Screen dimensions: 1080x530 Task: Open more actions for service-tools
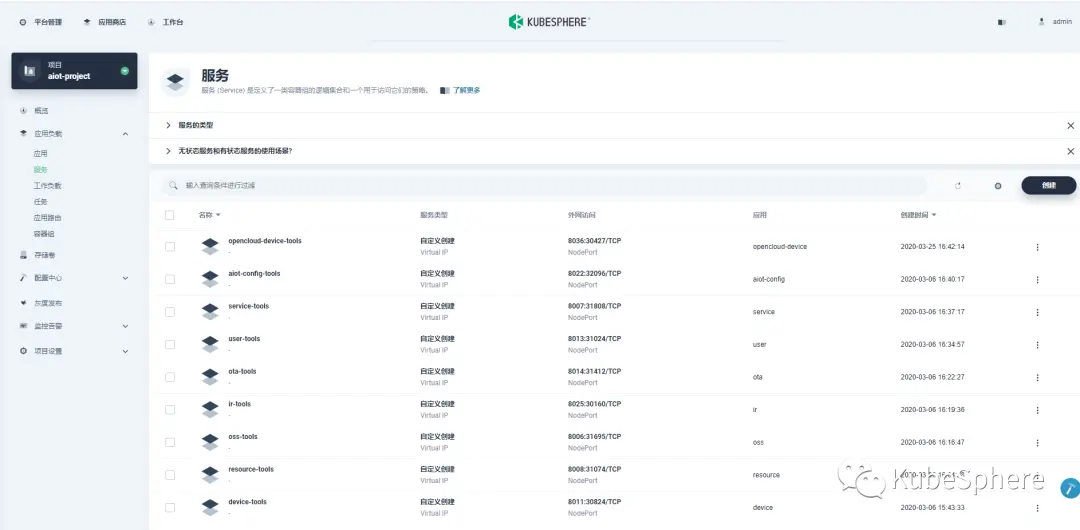1037,312
